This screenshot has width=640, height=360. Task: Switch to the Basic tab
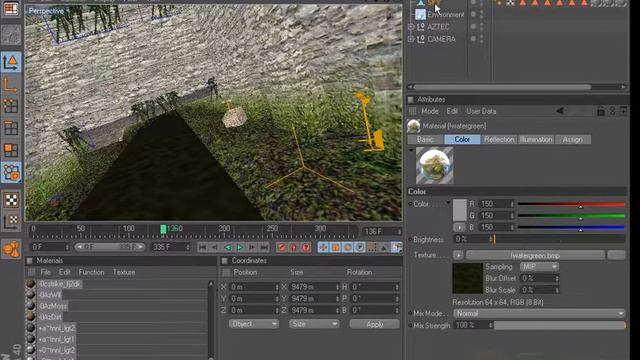click(425, 139)
